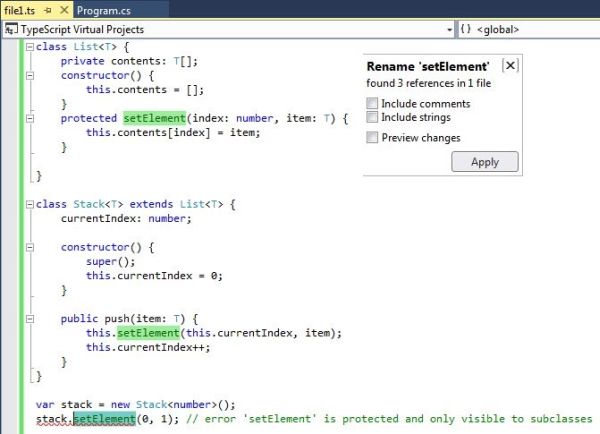Viewport: 600px width, 434px height.
Task: Apply the rename changes
Action: click(x=485, y=162)
